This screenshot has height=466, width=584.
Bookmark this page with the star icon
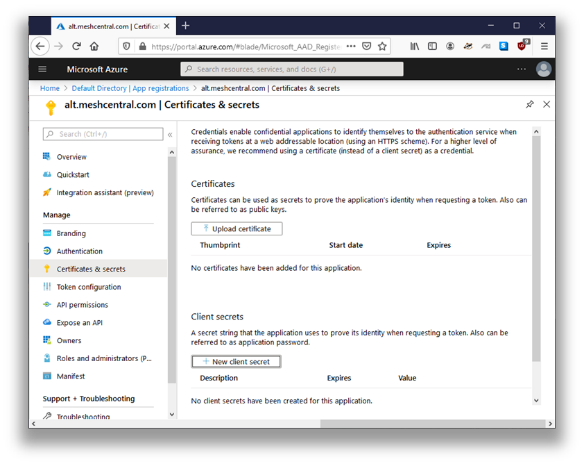point(382,46)
